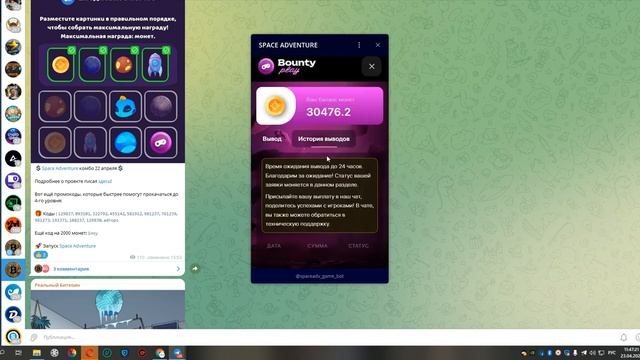Screen dimensions: 640x360
Task: Click the paperclip attach icon
Action: click(34, 338)
